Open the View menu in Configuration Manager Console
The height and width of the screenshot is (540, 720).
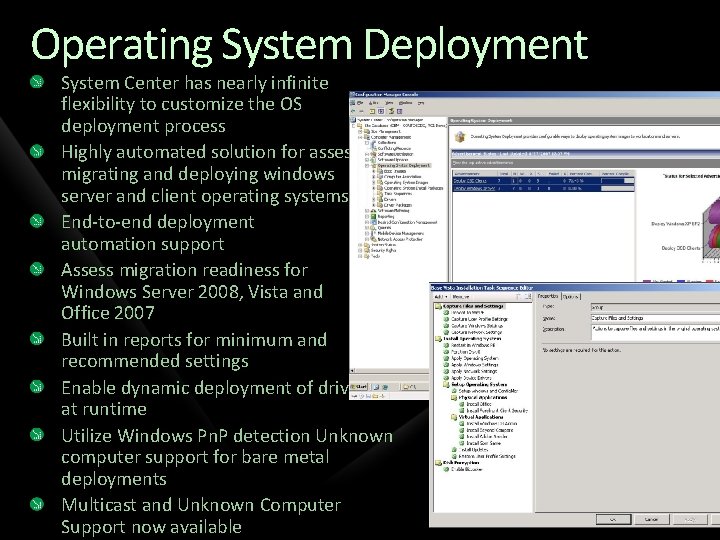point(389,103)
